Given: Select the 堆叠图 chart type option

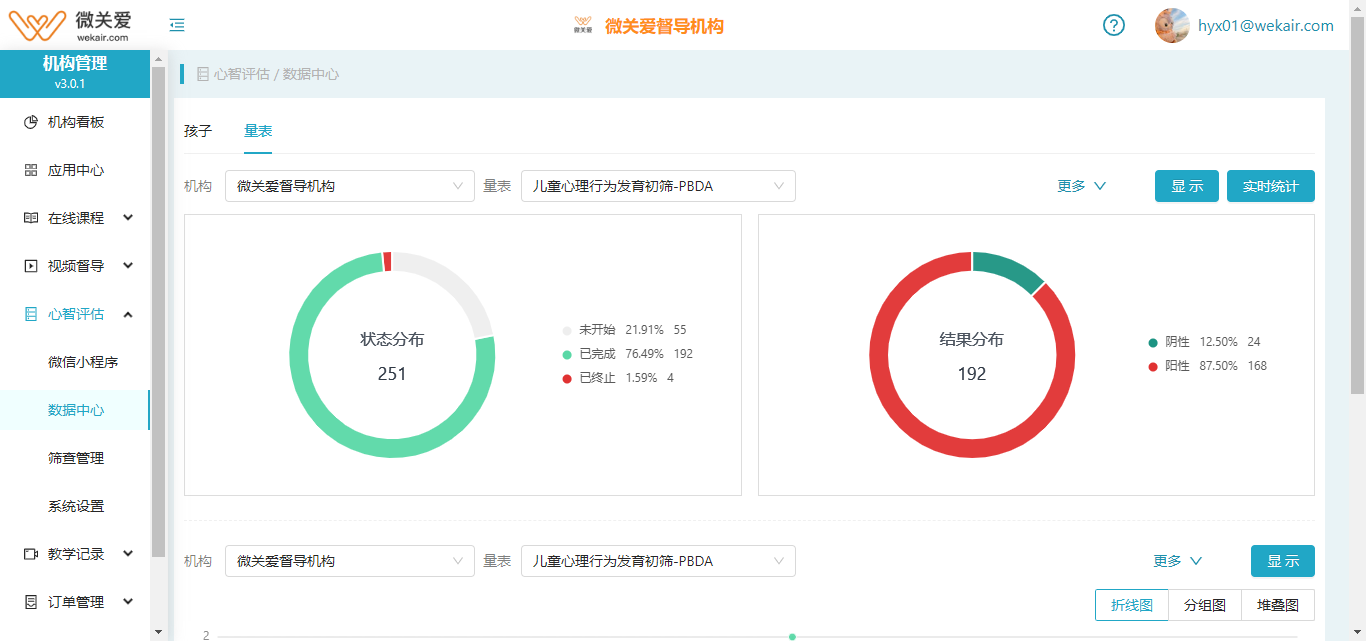Looking at the screenshot, I should 1277,605.
